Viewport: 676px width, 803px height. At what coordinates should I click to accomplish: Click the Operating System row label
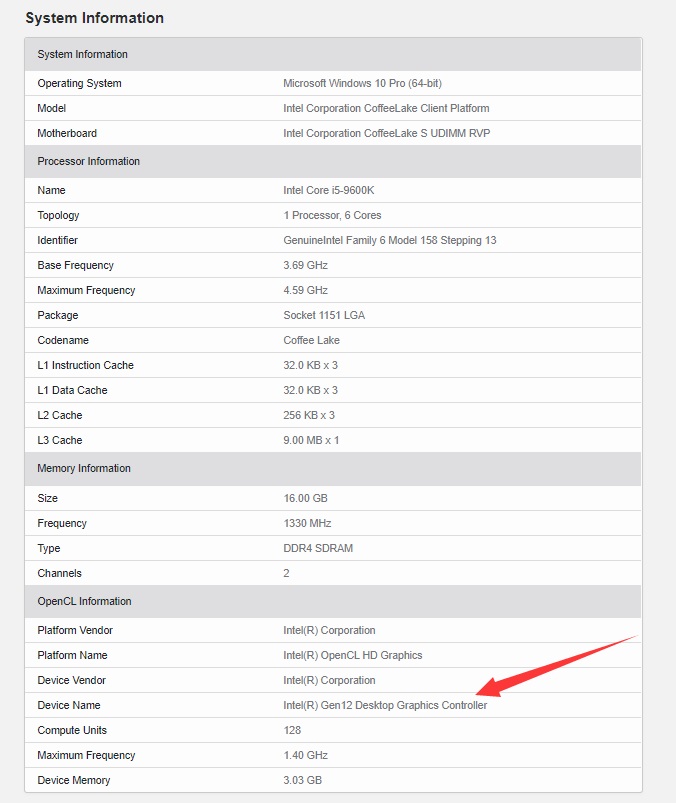click(x=79, y=83)
